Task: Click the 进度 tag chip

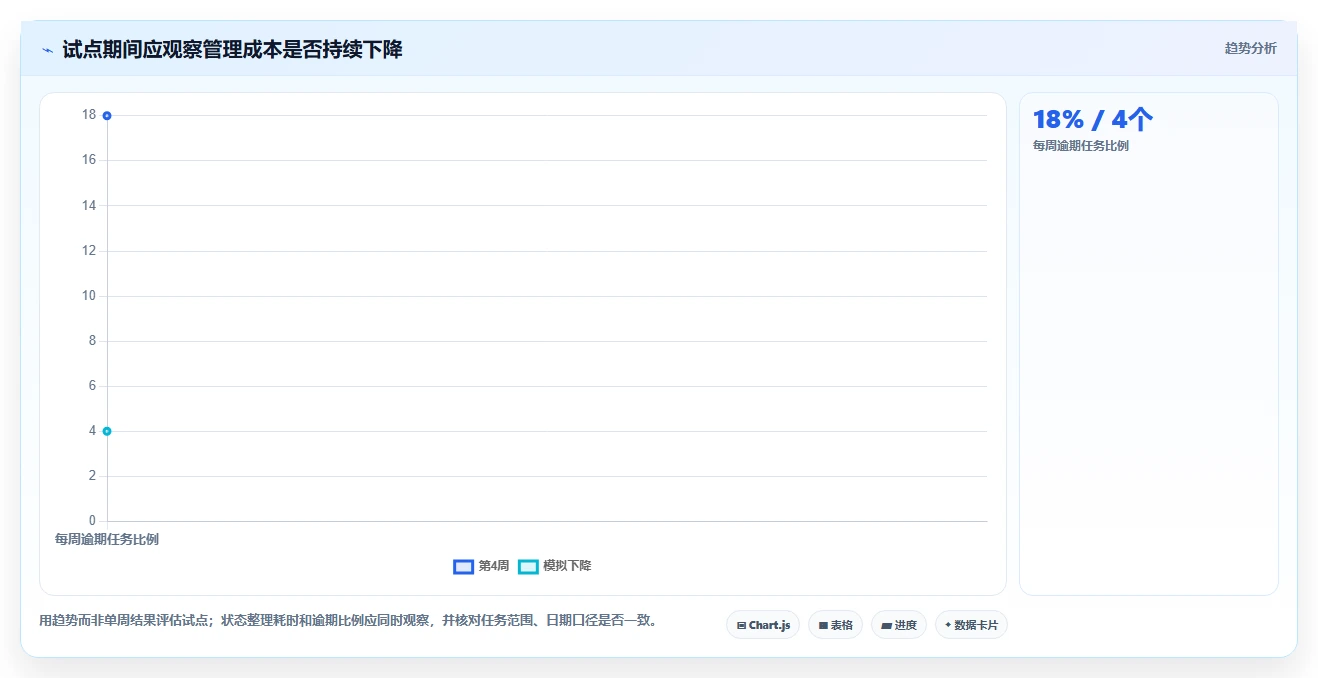Action: [899, 625]
